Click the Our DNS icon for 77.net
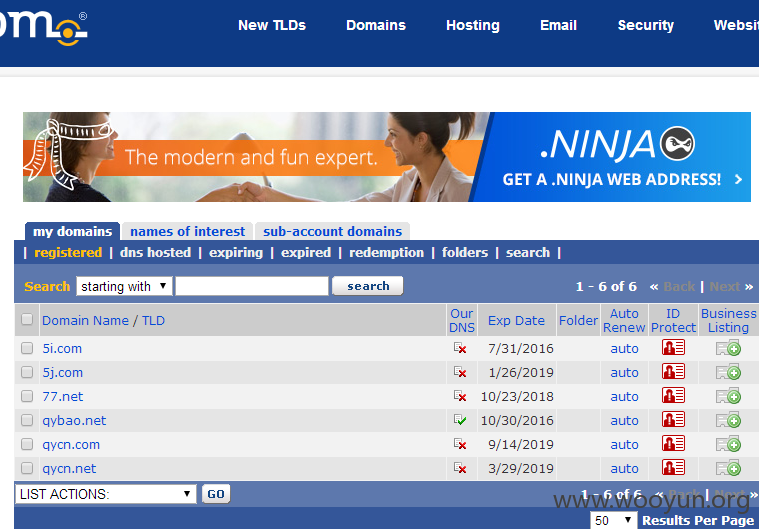 tap(460, 396)
